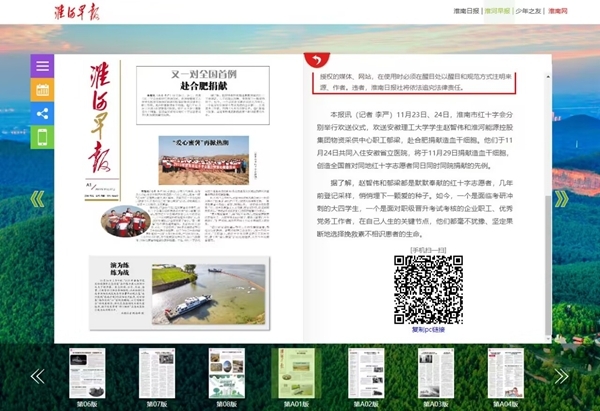Open the 淮南网 header link

[558, 11]
